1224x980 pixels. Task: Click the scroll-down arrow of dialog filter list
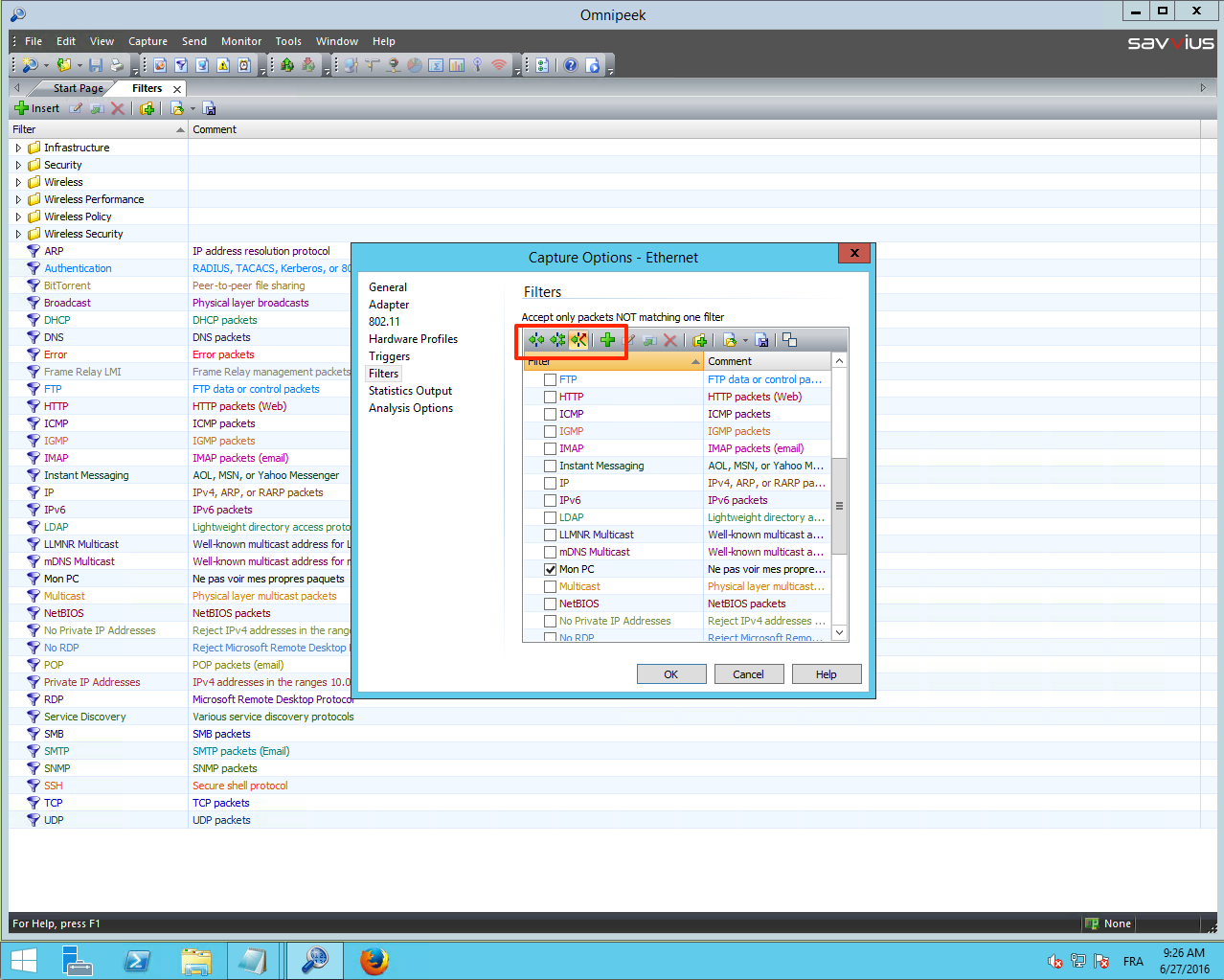pos(840,633)
